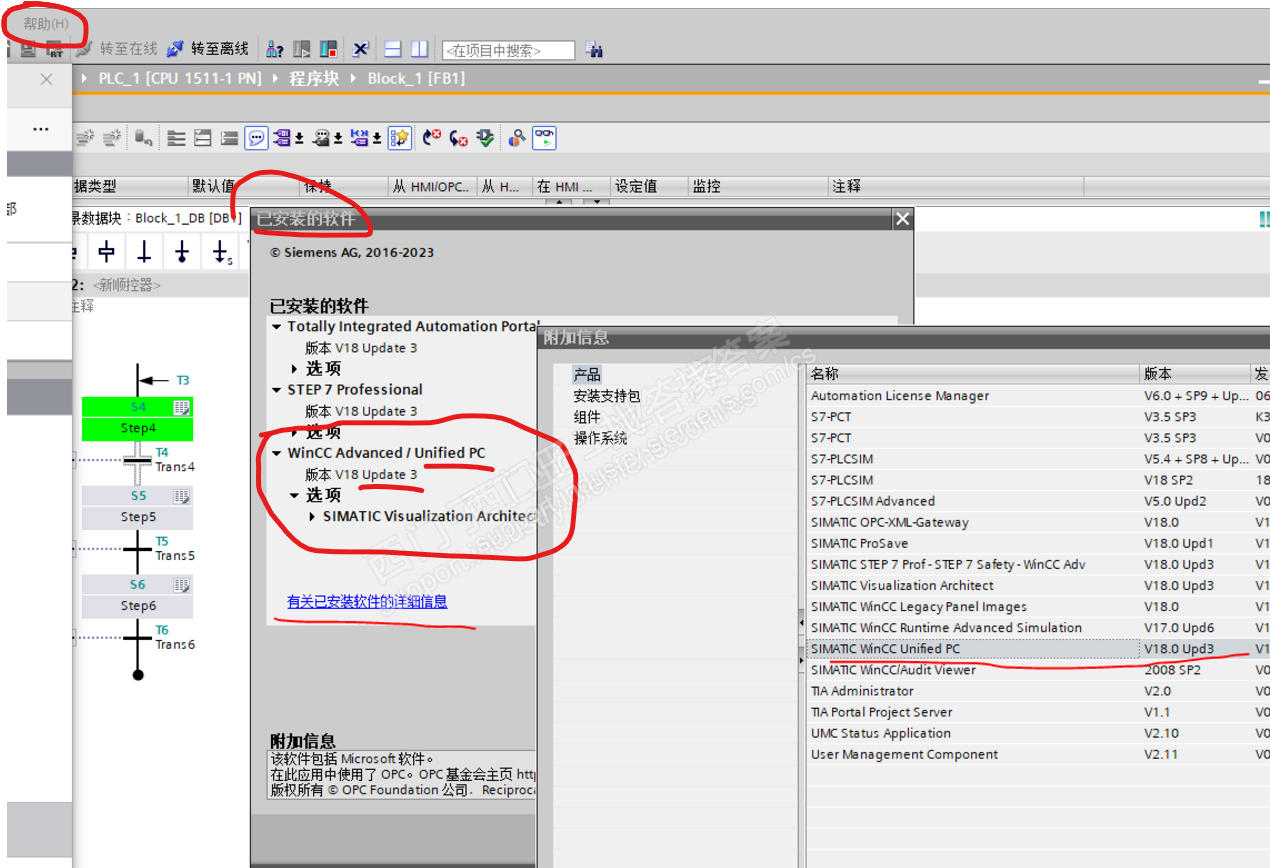The image size is (1270, 868).
Task: Select 产品 in 附加信息 list
Action: (x=587, y=374)
